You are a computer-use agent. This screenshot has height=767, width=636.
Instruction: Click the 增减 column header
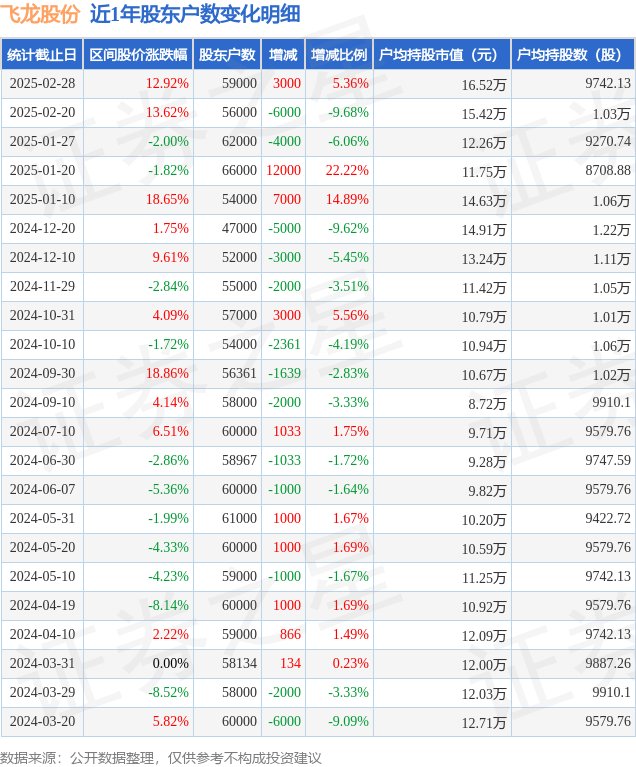pos(283,55)
